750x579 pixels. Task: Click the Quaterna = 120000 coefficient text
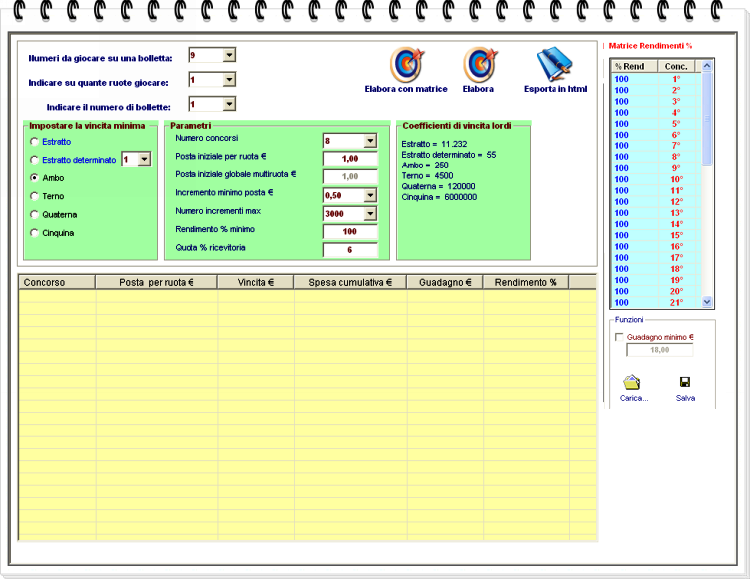click(438, 186)
